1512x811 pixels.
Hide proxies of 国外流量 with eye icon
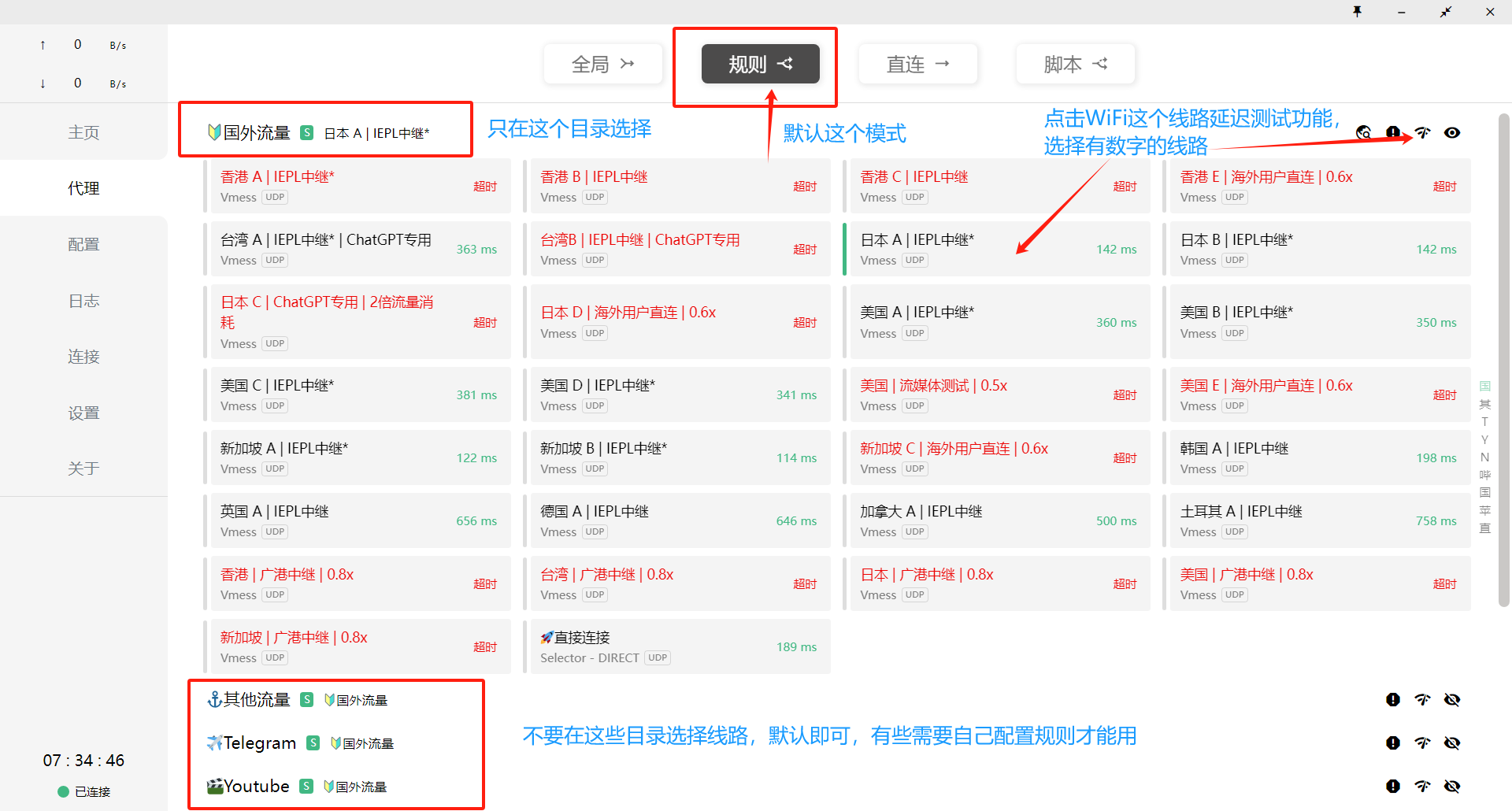point(1452,132)
